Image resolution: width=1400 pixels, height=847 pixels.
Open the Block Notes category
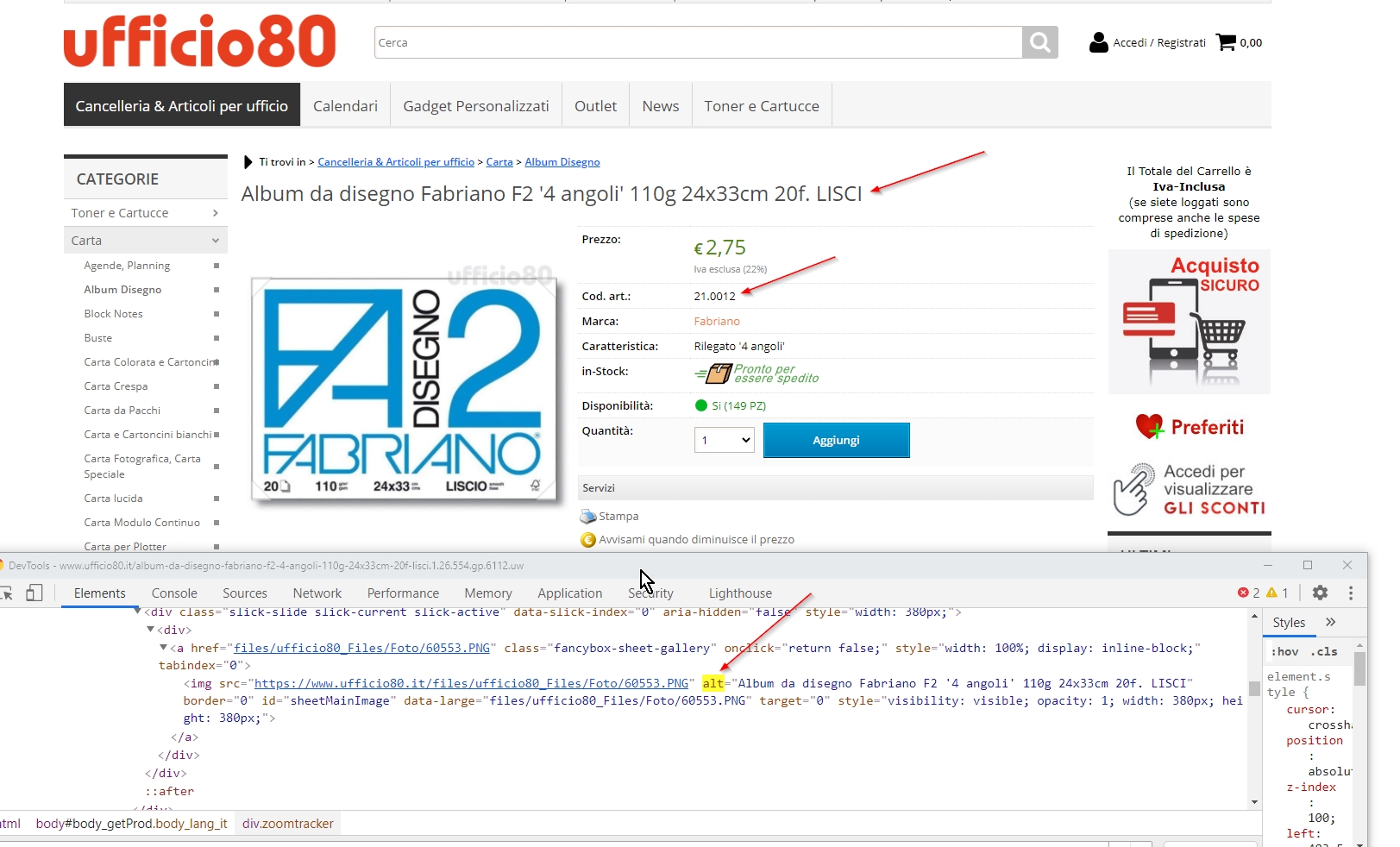(114, 314)
